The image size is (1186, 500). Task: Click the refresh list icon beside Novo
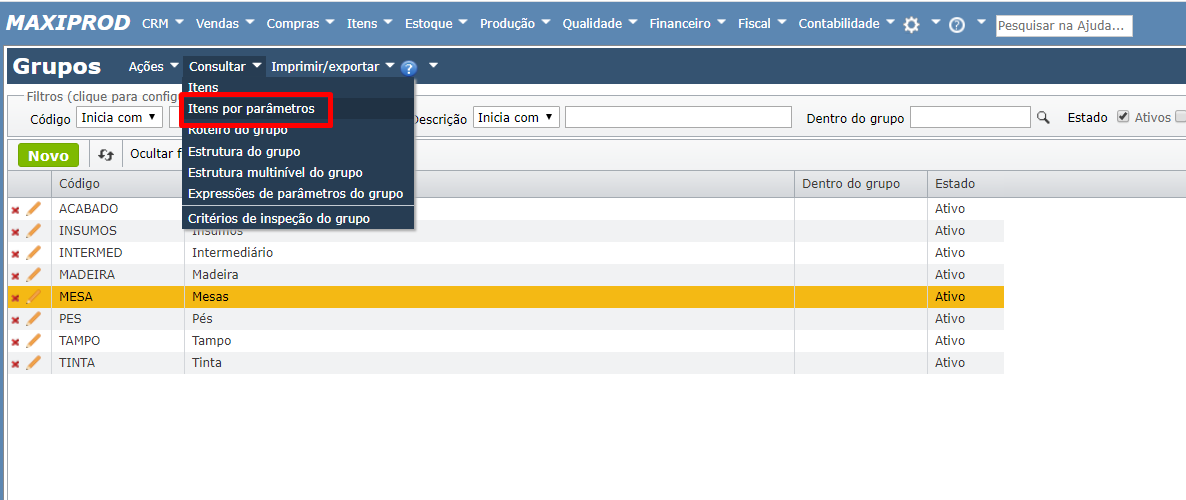tap(106, 154)
